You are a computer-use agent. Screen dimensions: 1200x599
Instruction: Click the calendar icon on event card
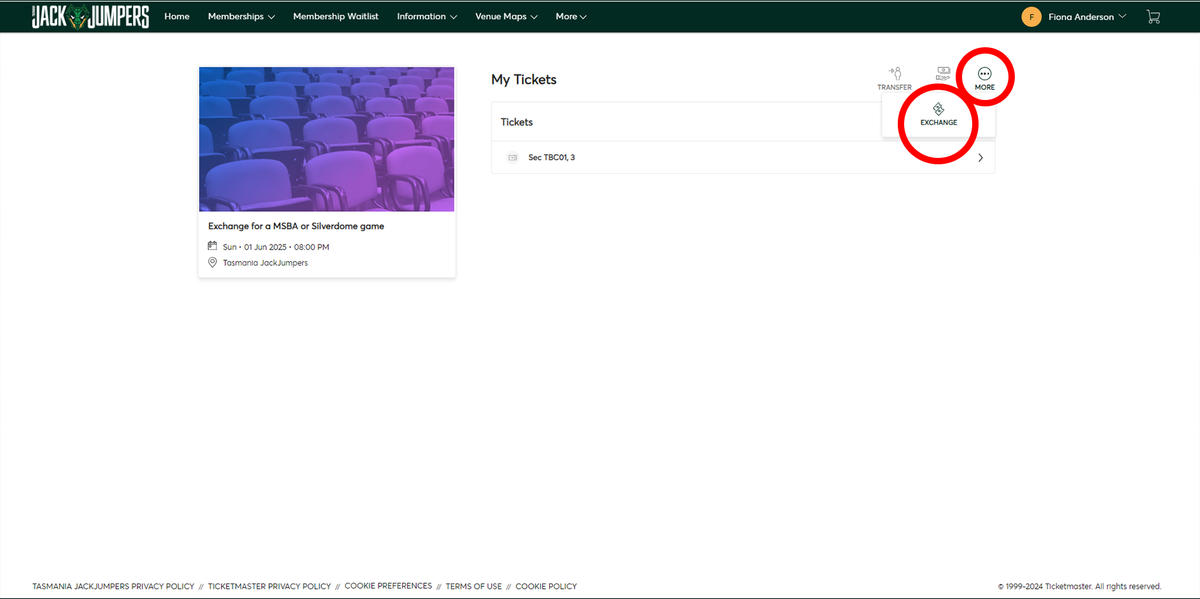[x=212, y=246]
